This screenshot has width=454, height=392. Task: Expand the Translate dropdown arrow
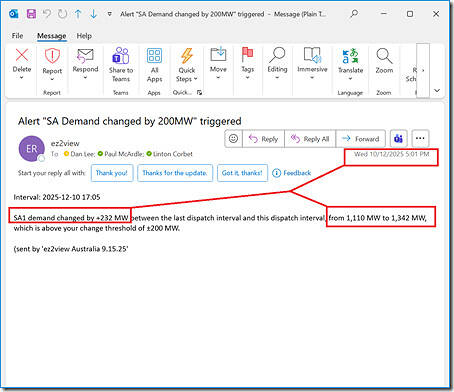point(350,79)
